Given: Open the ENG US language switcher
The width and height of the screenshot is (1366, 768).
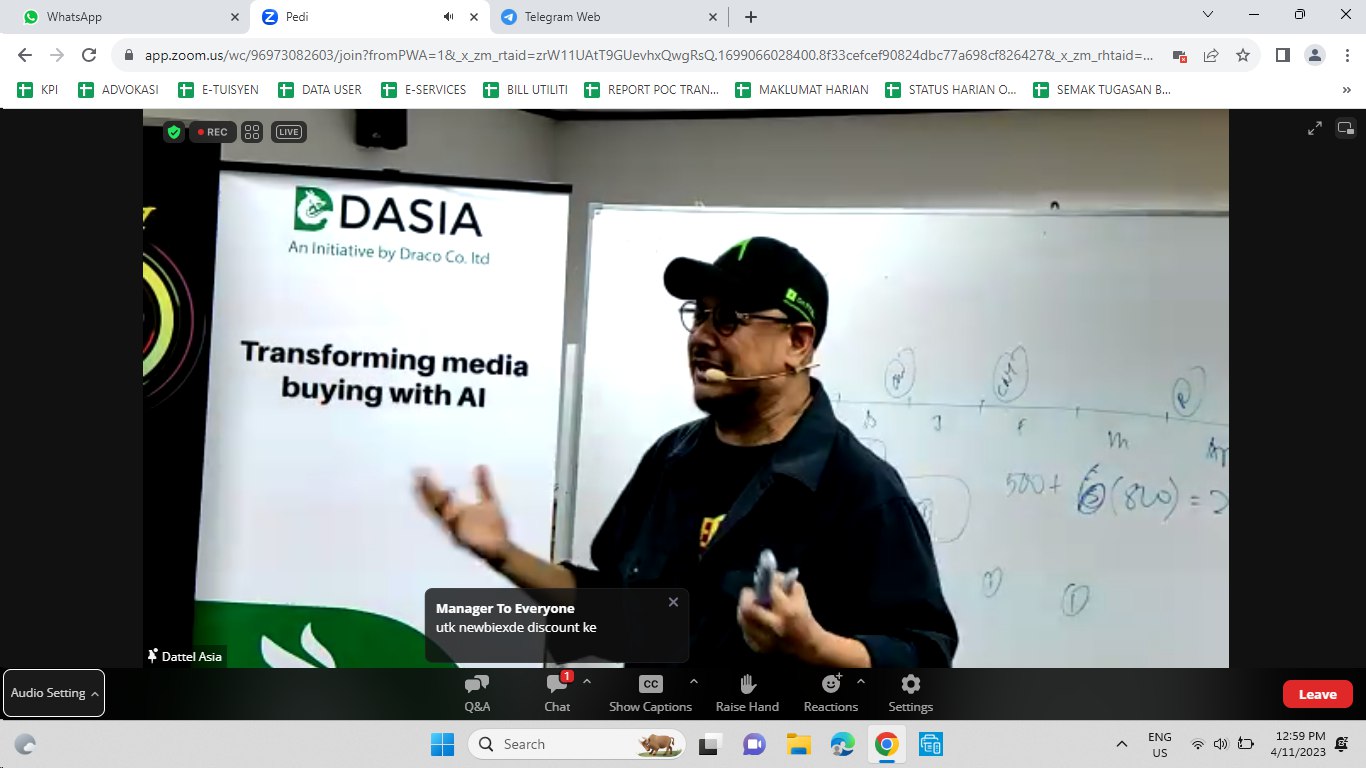Looking at the screenshot, I should pyautogui.click(x=1160, y=744).
